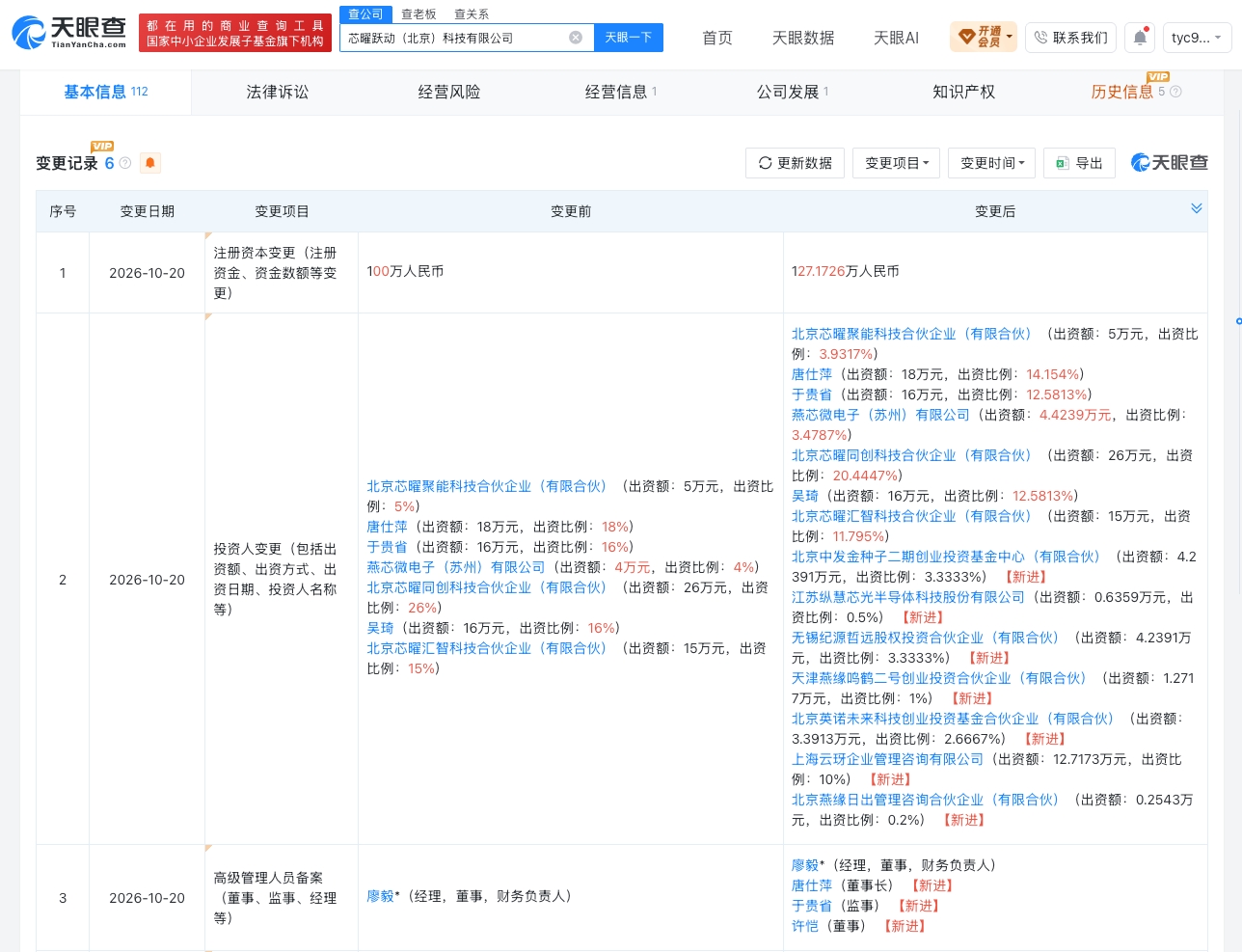Click 导出 export button
The height and width of the screenshot is (952, 1242).
1079,163
